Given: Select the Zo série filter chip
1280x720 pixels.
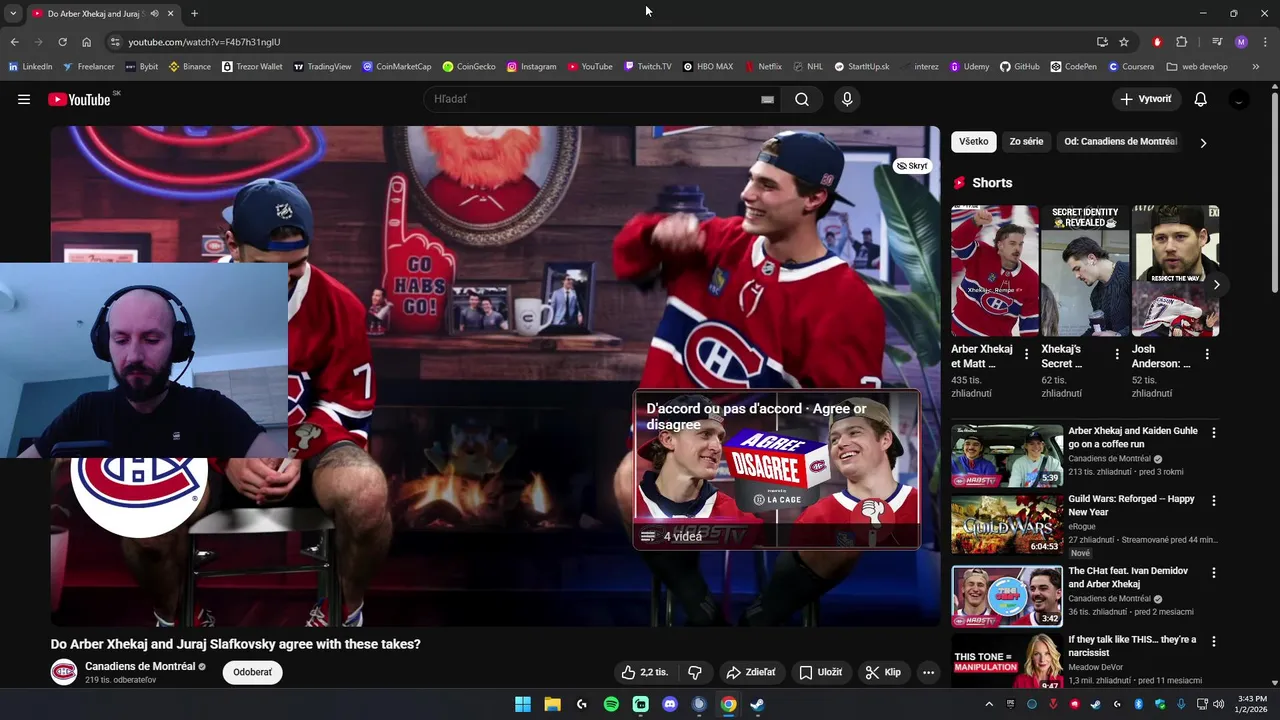Looking at the screenshot, I should click(x=1026, y=142).
